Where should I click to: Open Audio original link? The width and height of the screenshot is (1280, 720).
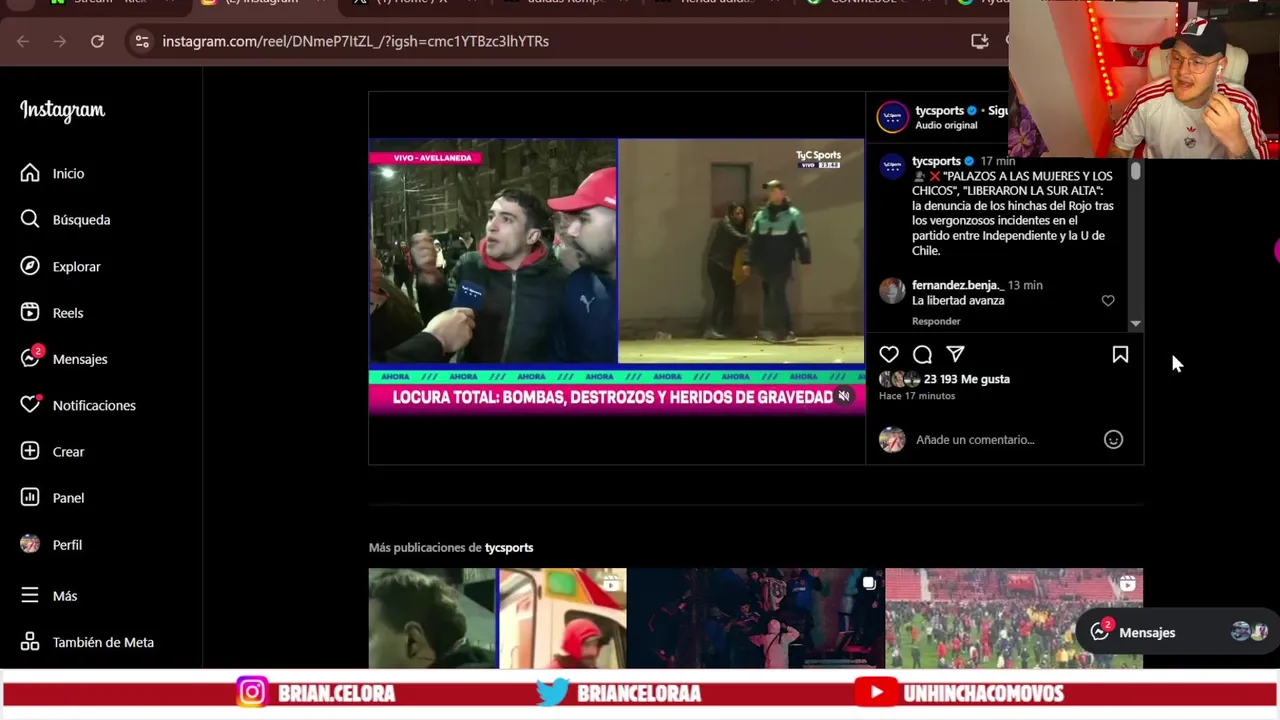(x=946, y=125)
